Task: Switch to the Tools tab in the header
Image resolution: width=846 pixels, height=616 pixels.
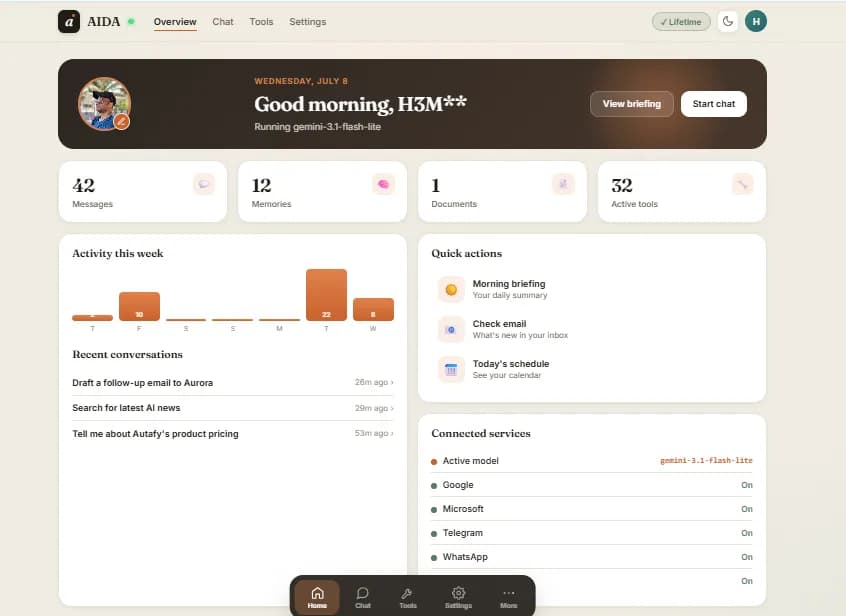Action: [x=261, y=22]
